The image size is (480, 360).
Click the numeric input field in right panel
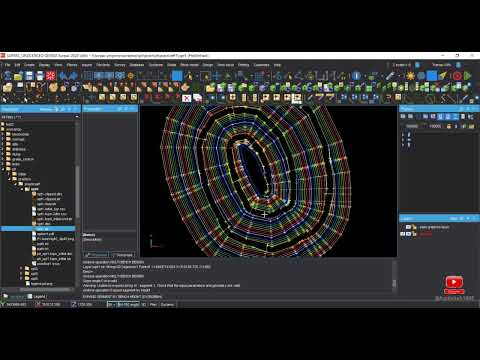tap(435, 126)
